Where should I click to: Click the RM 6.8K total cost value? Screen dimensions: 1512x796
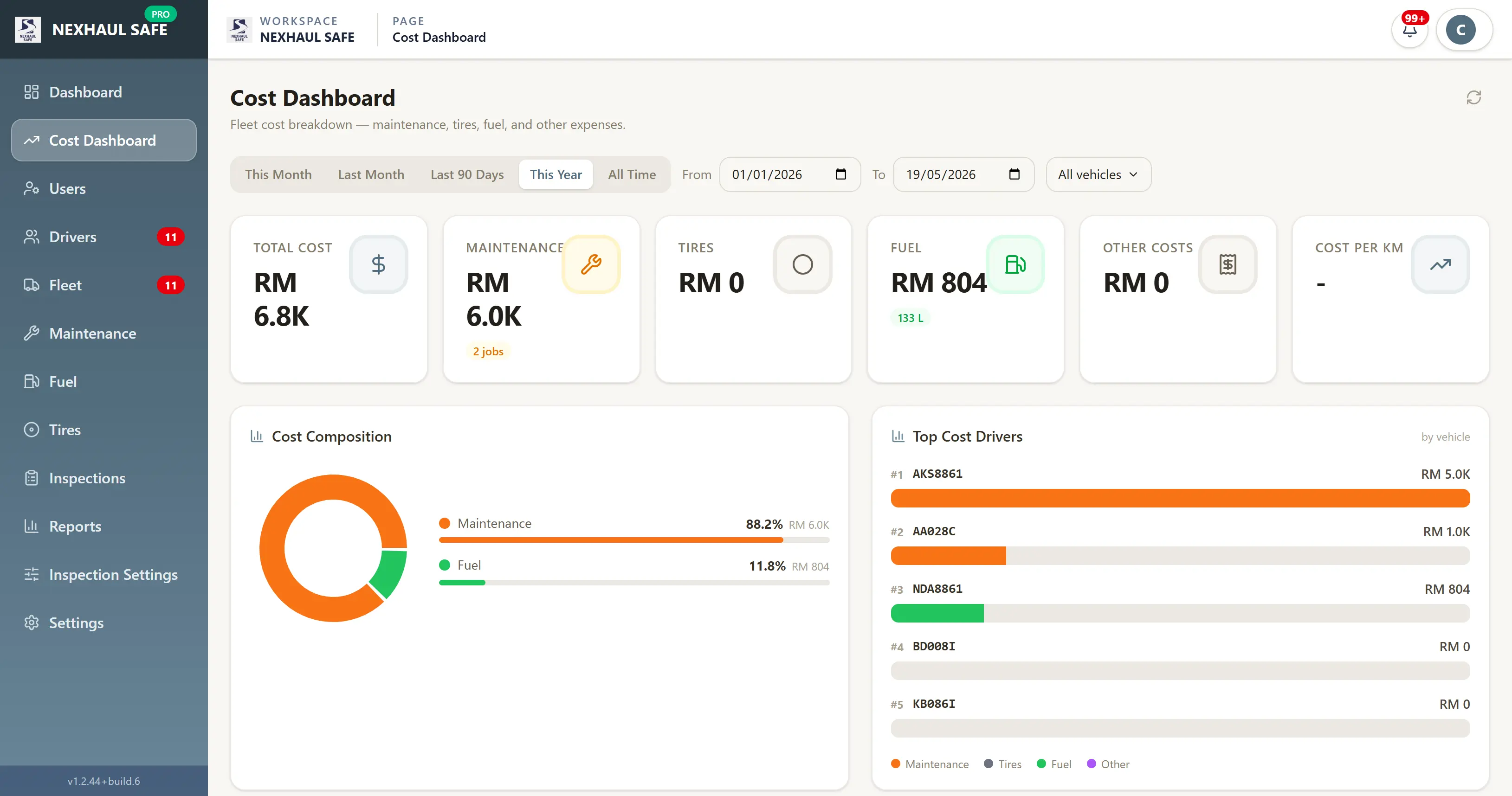tap(282, 299)
